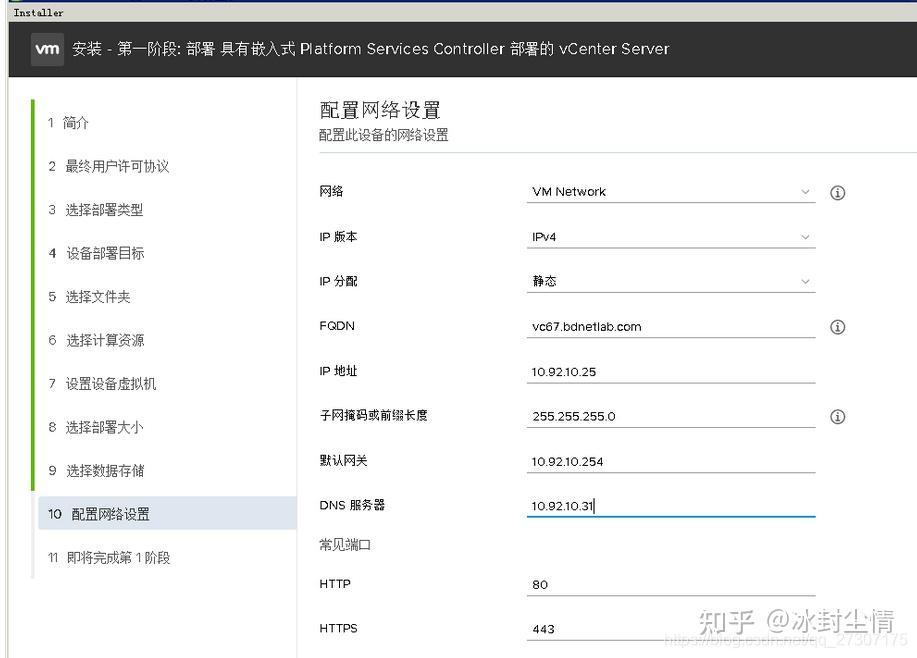Click the Installer window title
Viewport: 917px width, 658px height.
tap(39, 12)
